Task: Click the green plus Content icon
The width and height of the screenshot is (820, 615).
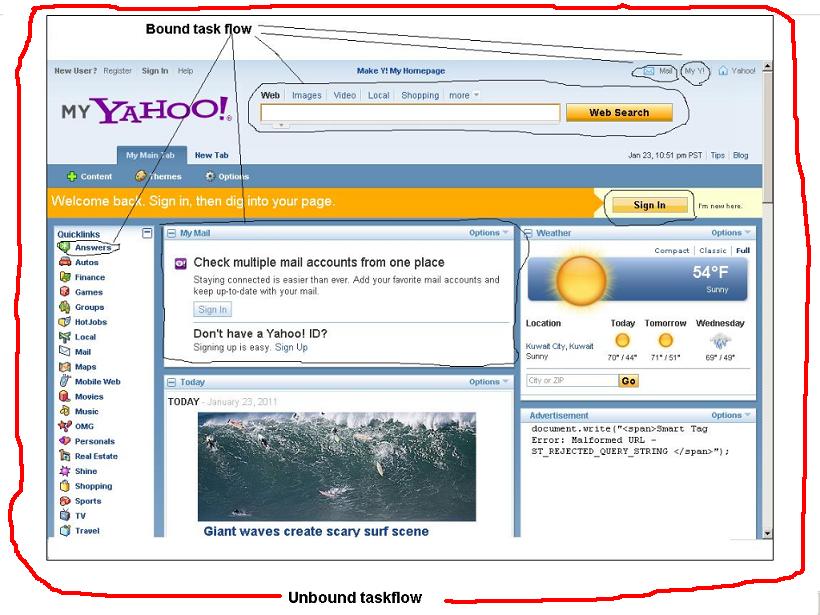Action: 72,176
